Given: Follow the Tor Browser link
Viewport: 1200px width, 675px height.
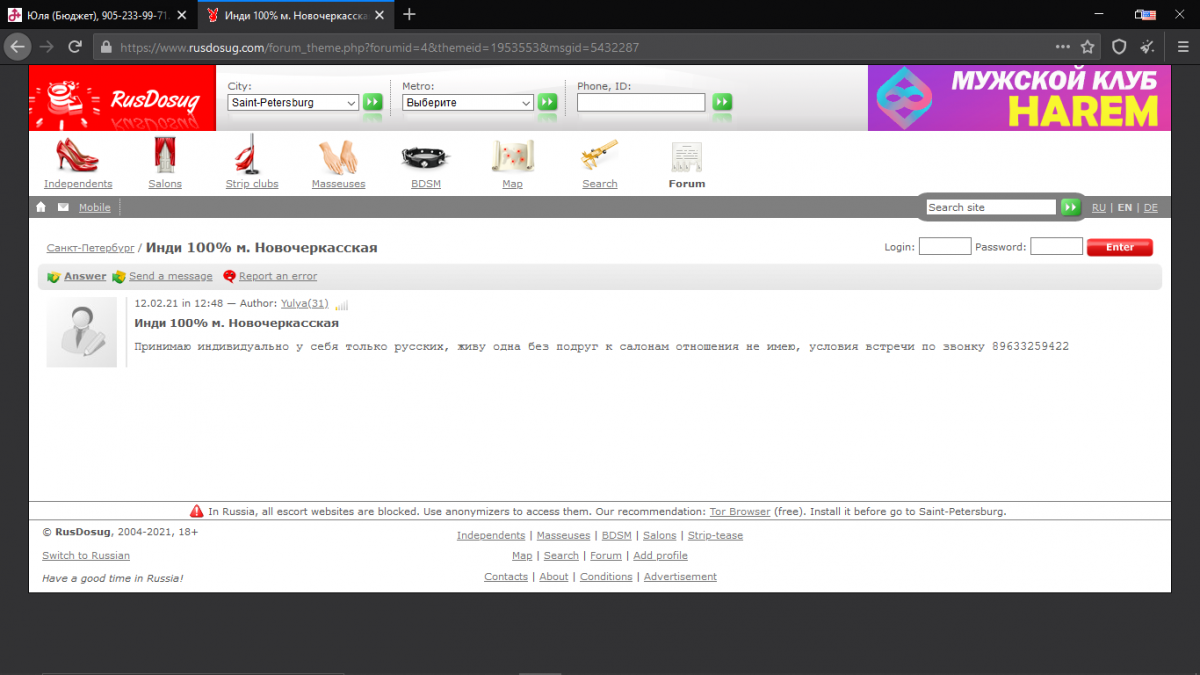Looking at the screenshot, I should pos(740,511).
